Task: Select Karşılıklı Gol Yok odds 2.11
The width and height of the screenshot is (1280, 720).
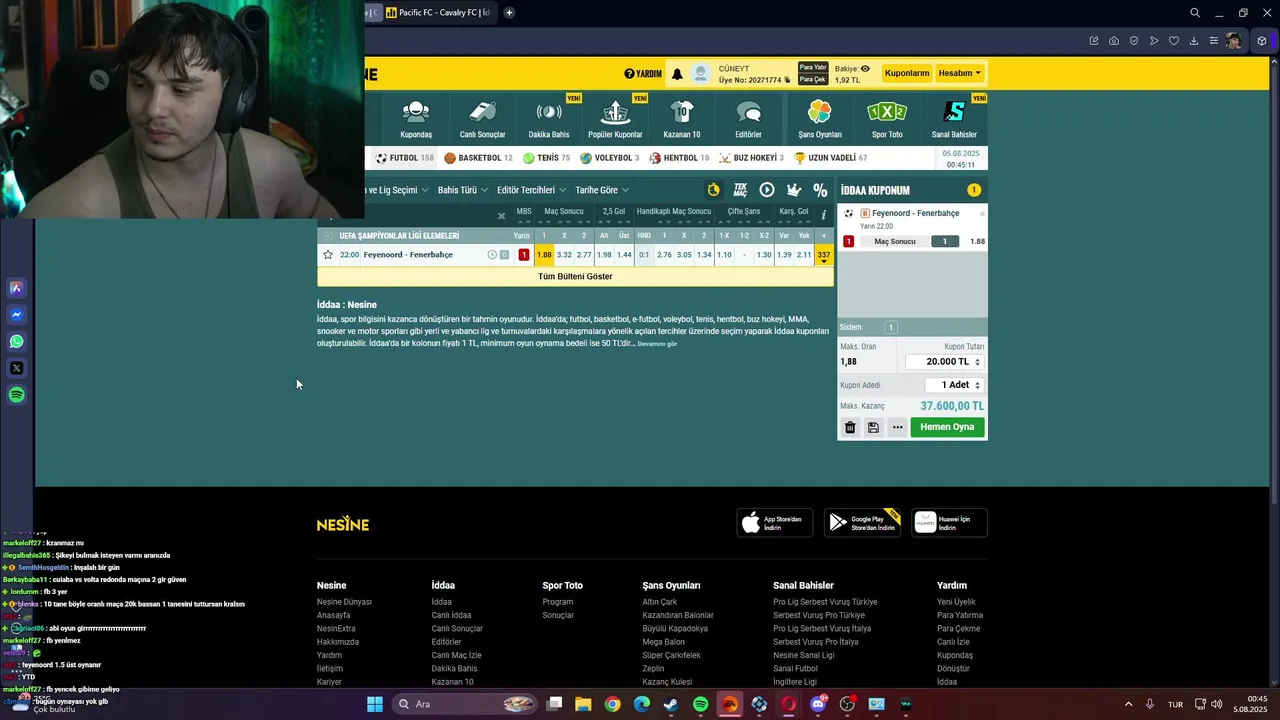Action: click(x=804, y=255)
